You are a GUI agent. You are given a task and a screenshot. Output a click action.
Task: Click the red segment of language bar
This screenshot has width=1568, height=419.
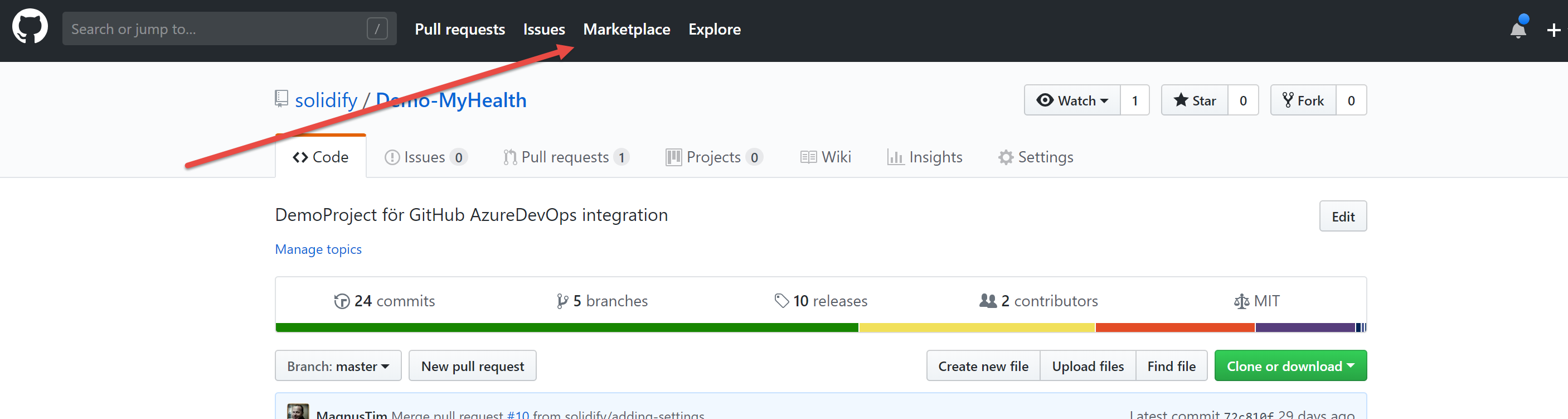(1176, 328)
